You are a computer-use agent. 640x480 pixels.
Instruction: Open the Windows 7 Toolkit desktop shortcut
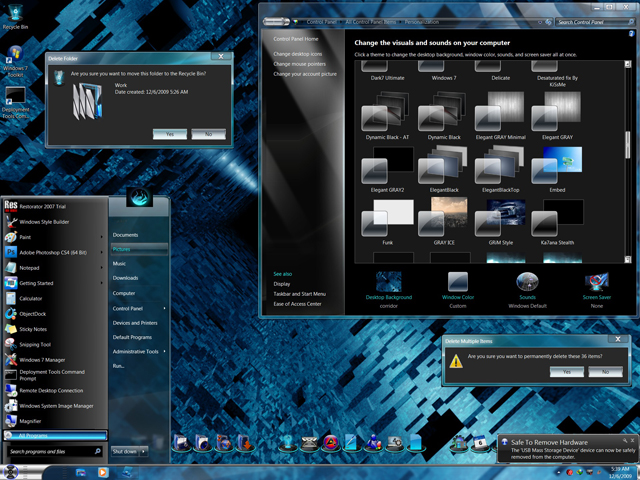[x=15, y=62]
